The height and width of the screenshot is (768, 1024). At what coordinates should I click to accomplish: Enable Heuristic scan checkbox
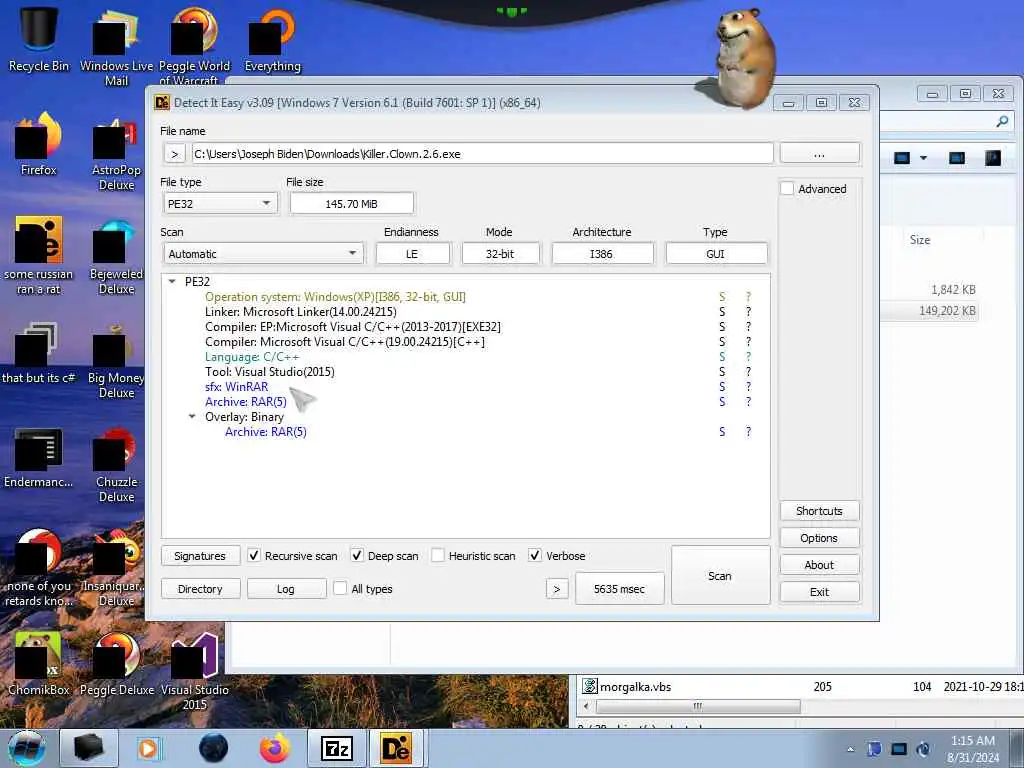(438, 556)
